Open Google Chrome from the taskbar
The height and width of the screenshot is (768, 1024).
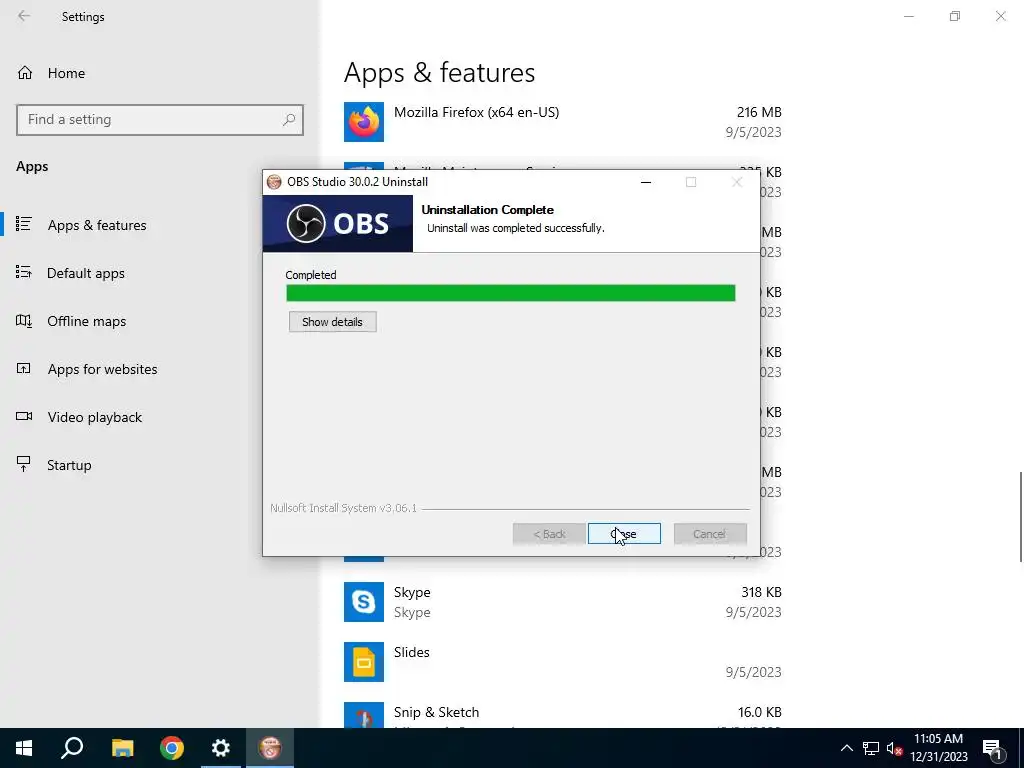coord(172,748)
